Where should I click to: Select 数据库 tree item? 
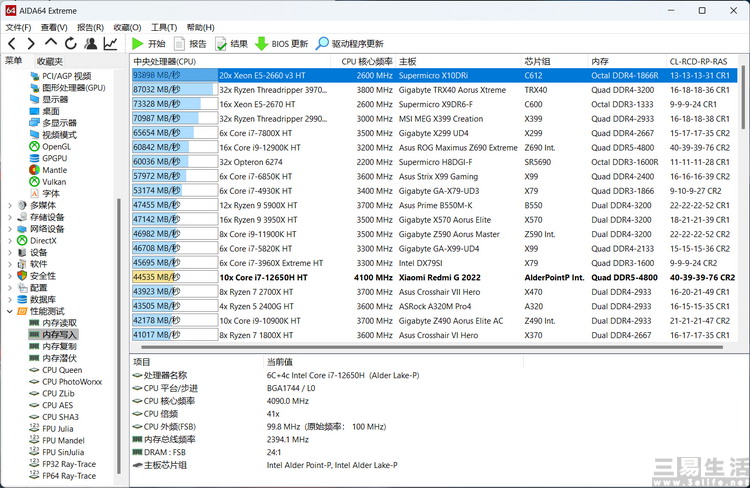click(x=36, y=299)
